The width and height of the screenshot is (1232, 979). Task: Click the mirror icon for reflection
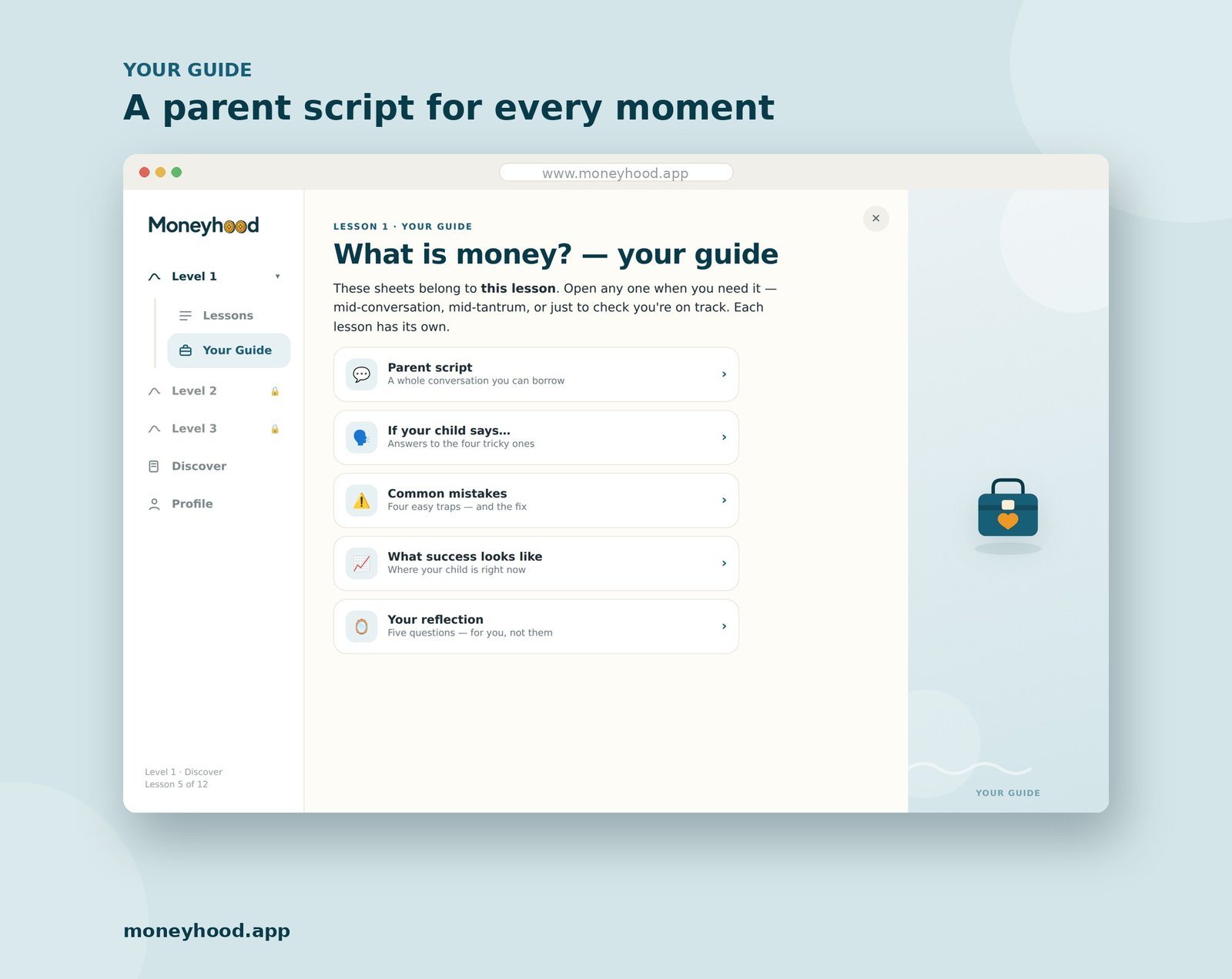[x=361, y=627]
